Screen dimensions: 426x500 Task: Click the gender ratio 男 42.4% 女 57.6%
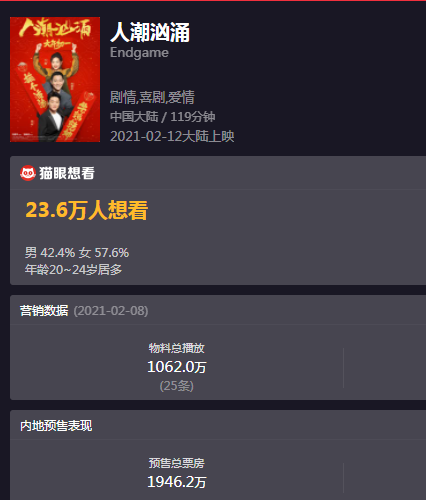[x=77, y=253]
